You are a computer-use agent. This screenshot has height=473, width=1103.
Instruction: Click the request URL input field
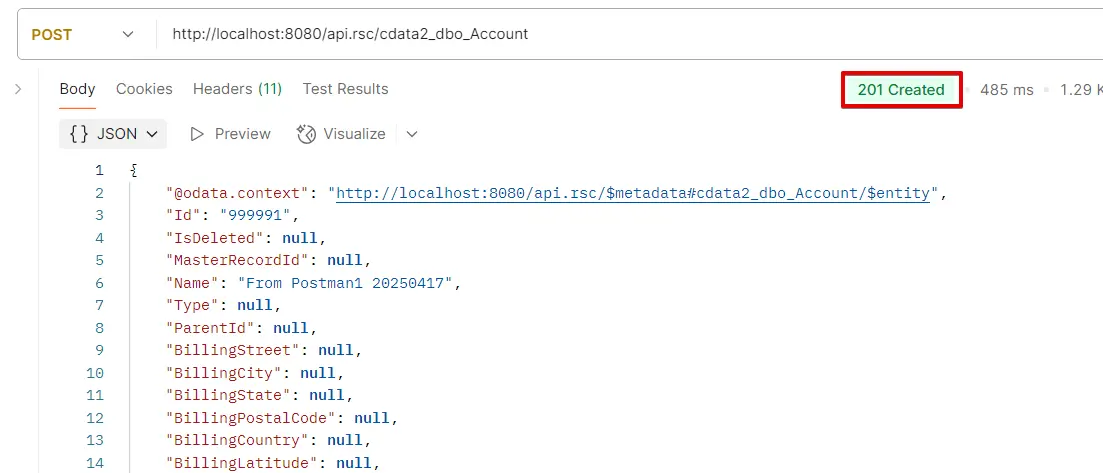(600, 34)
